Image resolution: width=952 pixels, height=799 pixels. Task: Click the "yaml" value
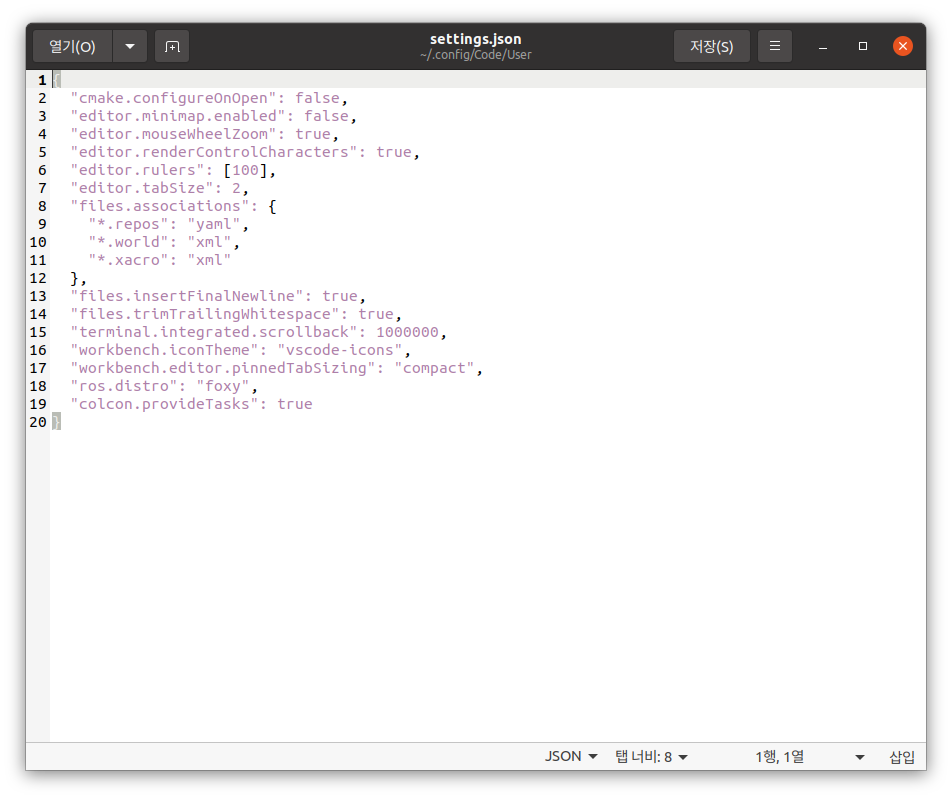(x=214, y=224)
